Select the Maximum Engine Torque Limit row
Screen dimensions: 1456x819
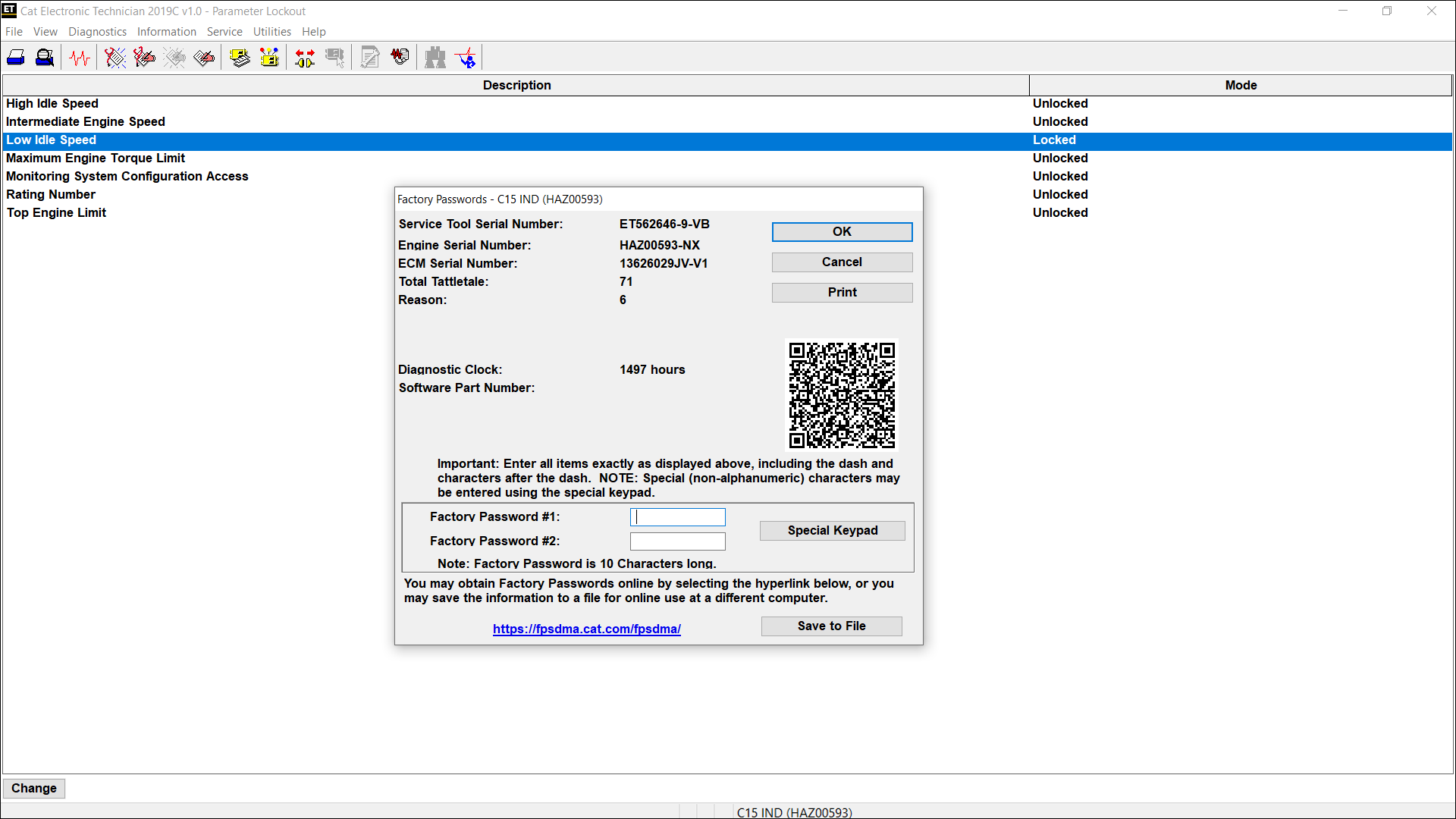point(96,158)
